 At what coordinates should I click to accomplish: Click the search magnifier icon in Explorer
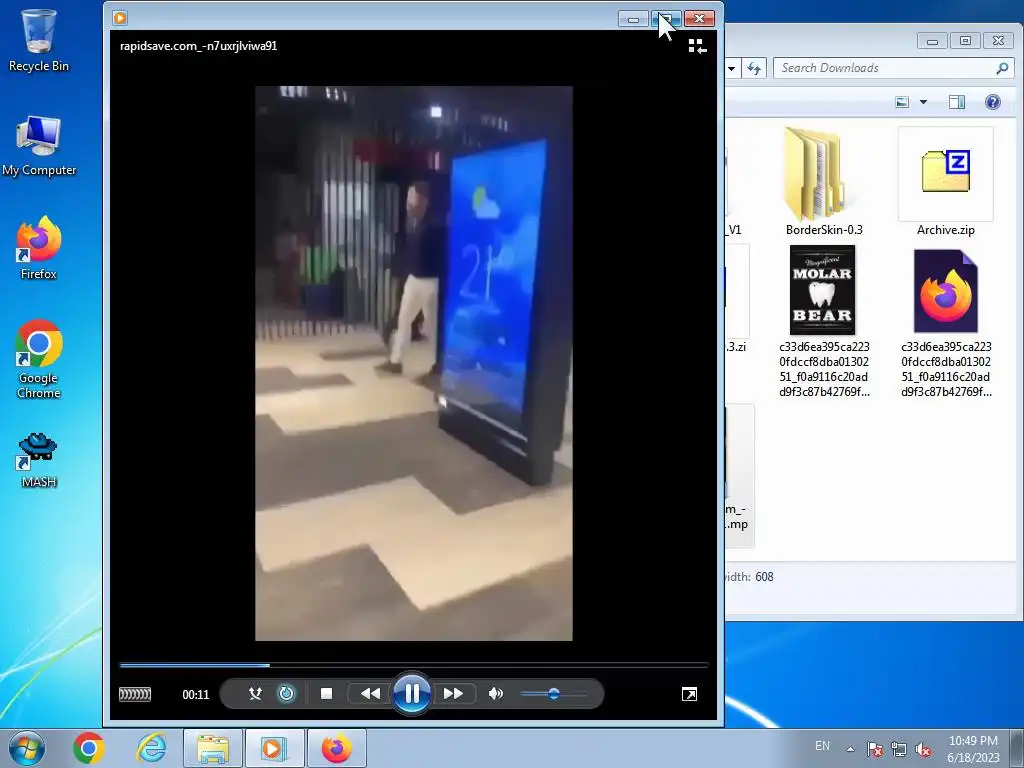(x=1002, y=68)
